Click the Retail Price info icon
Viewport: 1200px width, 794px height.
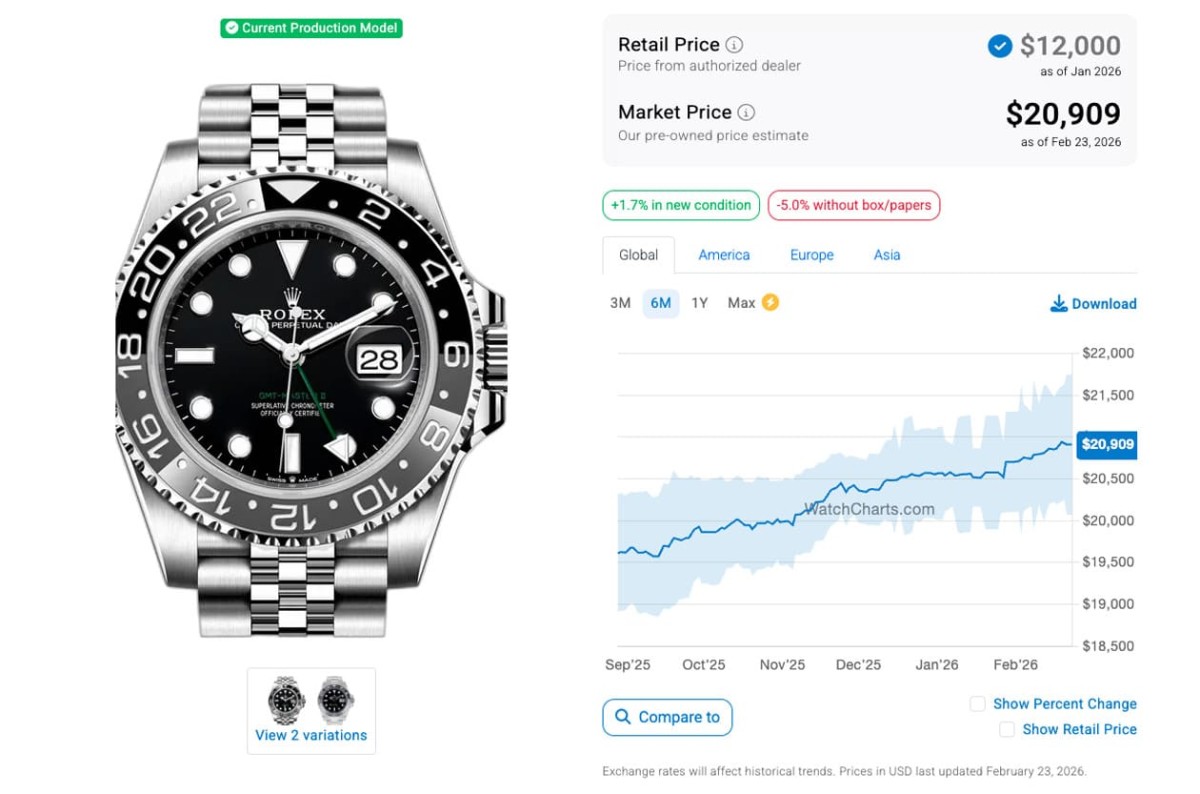pos(734,45)
